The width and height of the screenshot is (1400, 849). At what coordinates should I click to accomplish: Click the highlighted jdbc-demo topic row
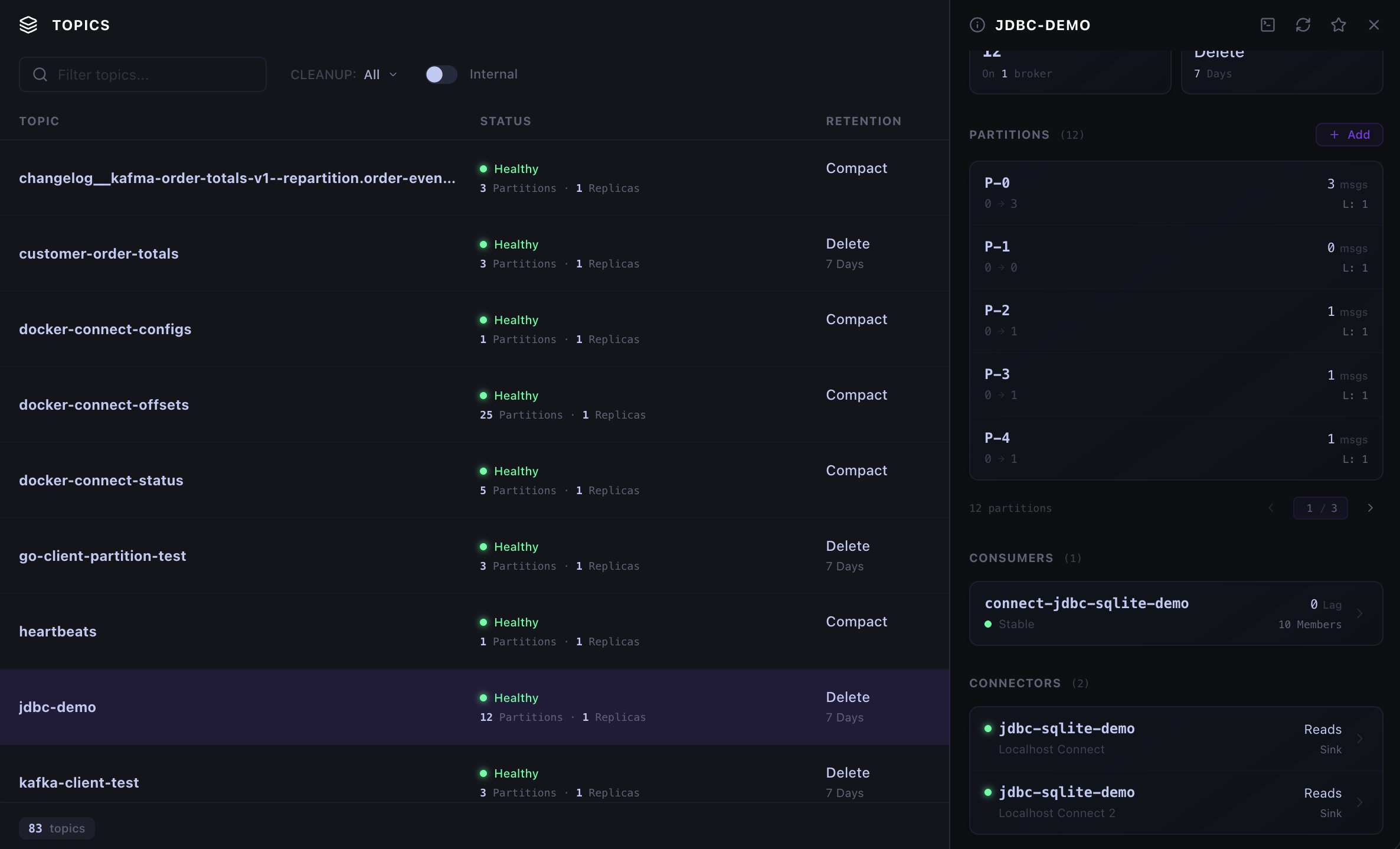(x=475, y=707)
